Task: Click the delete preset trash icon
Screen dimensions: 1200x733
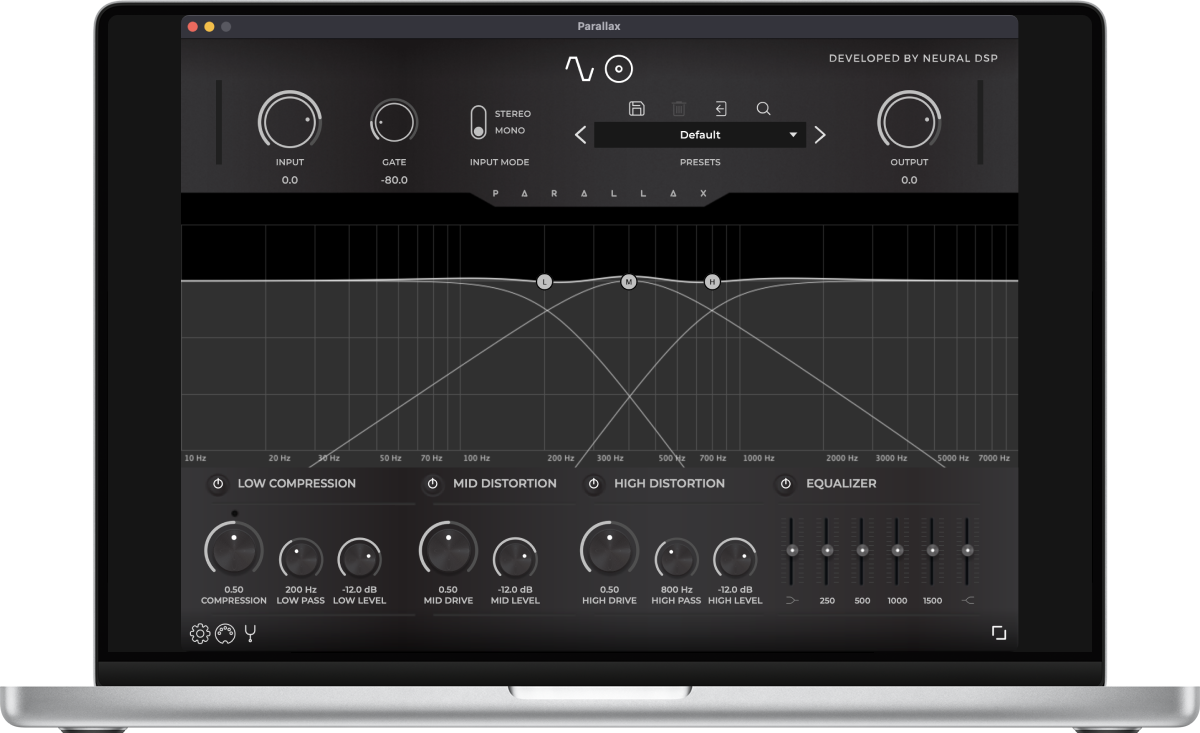Action: [680, 108]
